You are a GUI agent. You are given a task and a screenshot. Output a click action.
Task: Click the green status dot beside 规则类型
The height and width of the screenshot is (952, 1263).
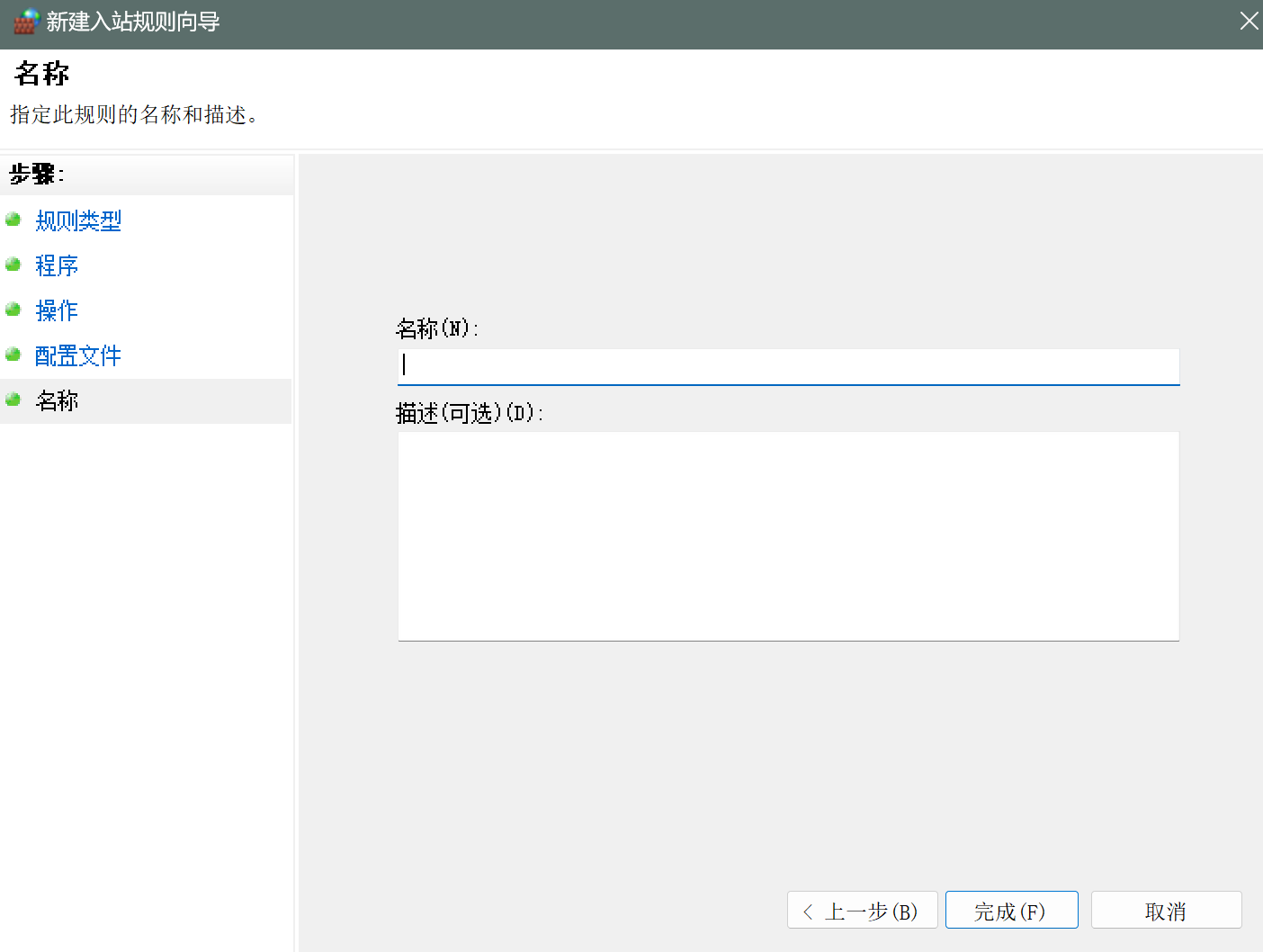(13, 220)
